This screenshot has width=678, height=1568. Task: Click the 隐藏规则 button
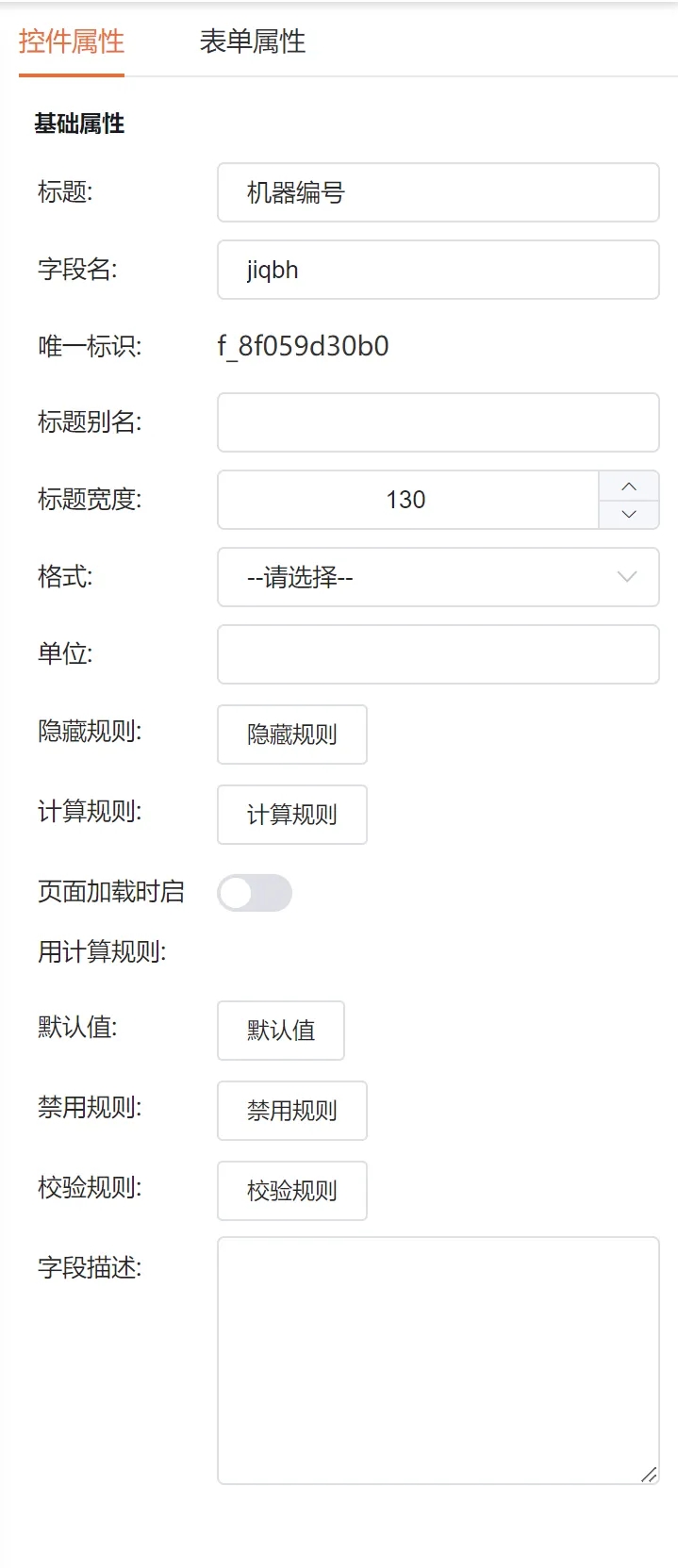point(292,734)
